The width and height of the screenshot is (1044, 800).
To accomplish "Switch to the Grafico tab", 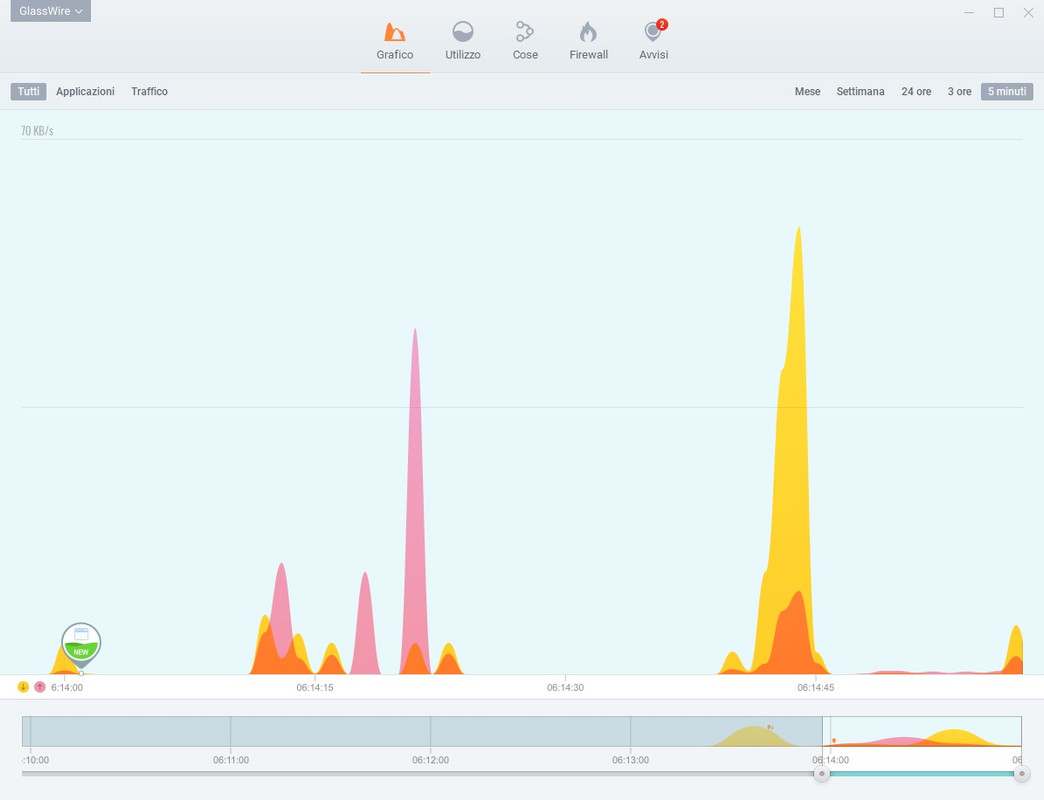I will [x=395, y=42].
